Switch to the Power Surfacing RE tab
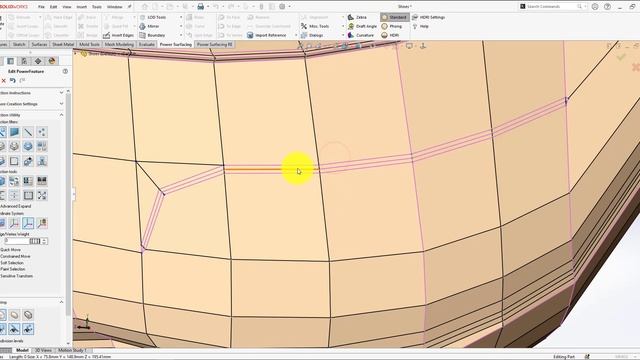 pyautogui.click(x=215, y=44)
